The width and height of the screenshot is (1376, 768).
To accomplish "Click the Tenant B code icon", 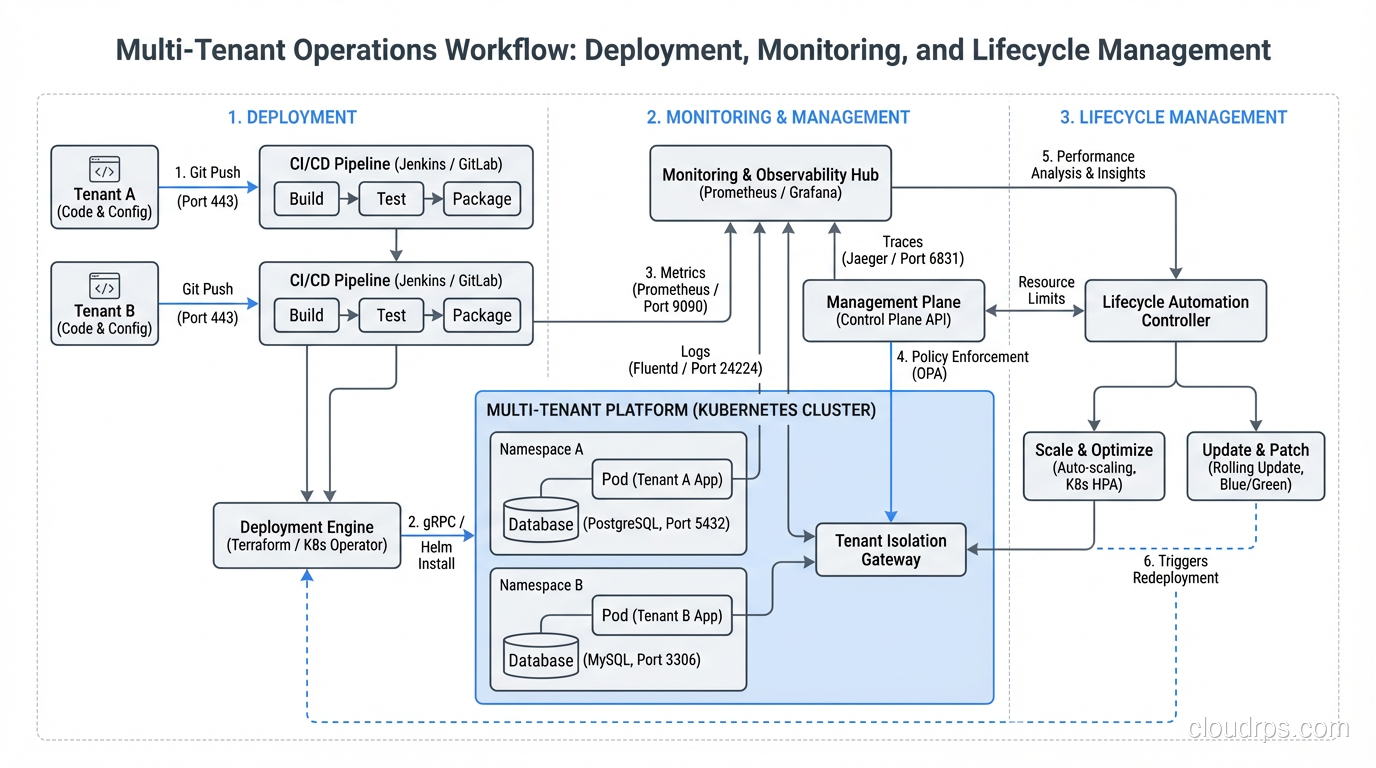I will tap(104, 286).
